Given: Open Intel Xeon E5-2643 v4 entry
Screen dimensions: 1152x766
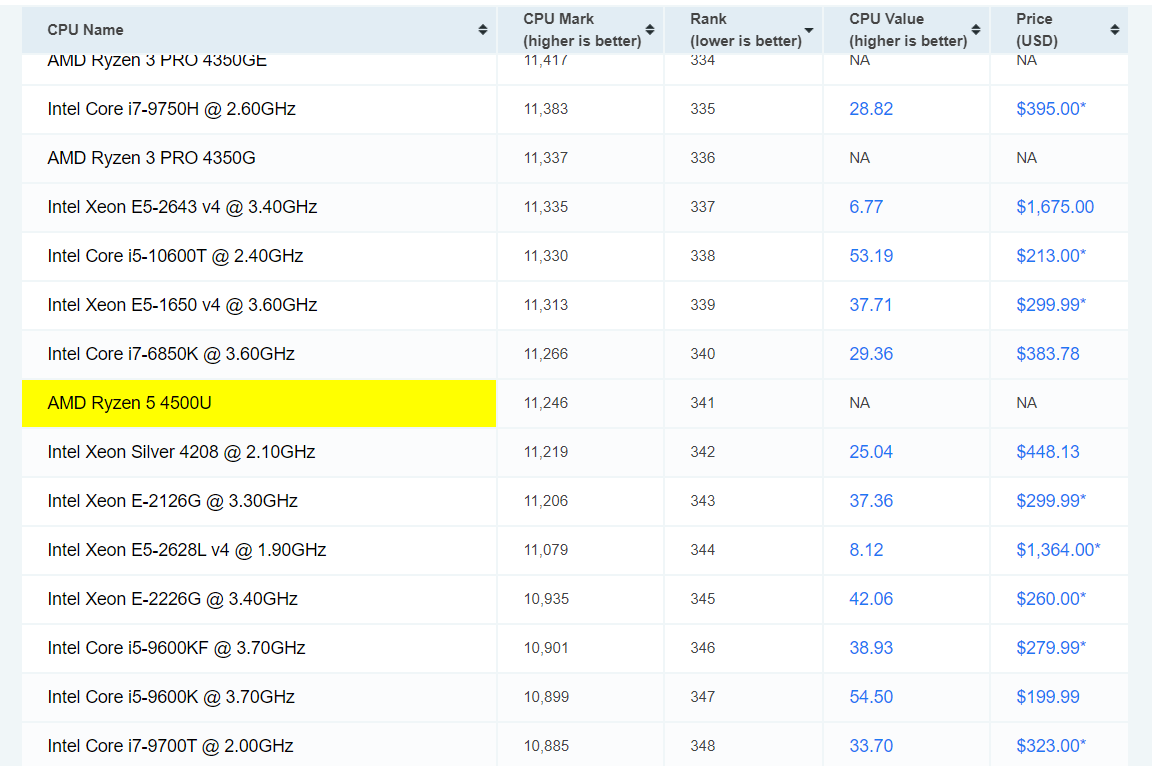Looking at the screenshot, I should click(182, 207).
